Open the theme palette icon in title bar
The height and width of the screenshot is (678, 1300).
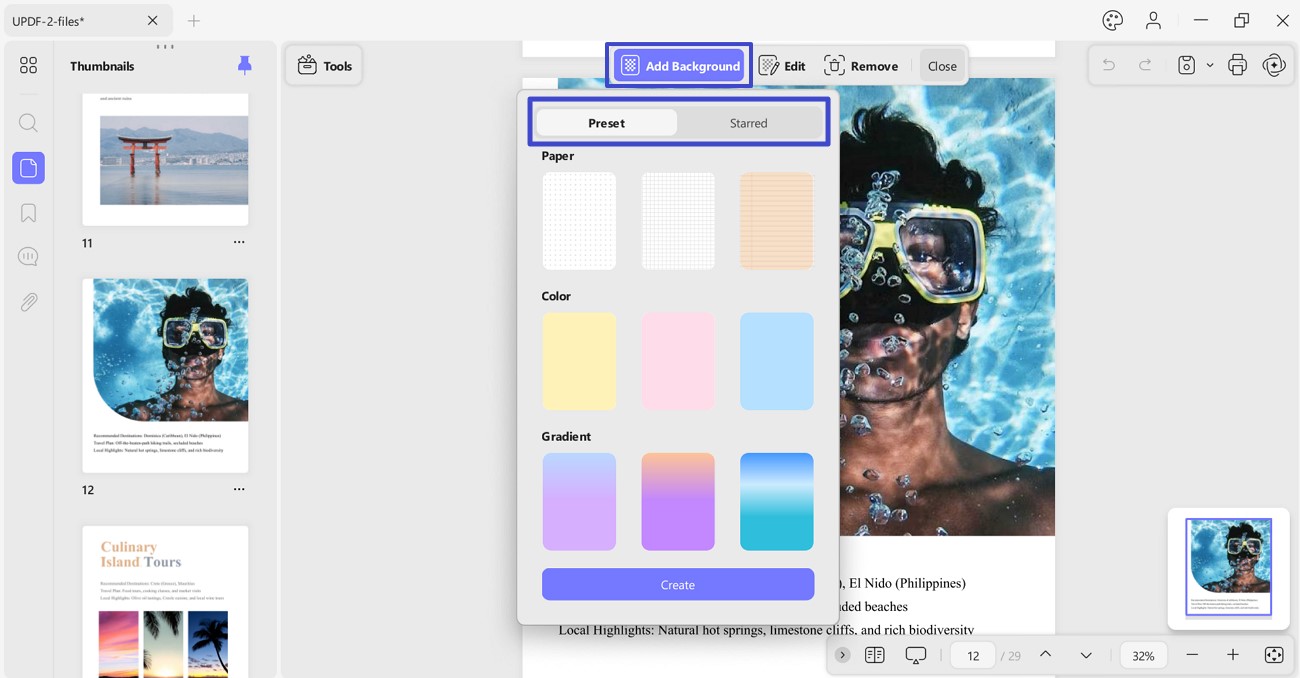coord(1113,20)
